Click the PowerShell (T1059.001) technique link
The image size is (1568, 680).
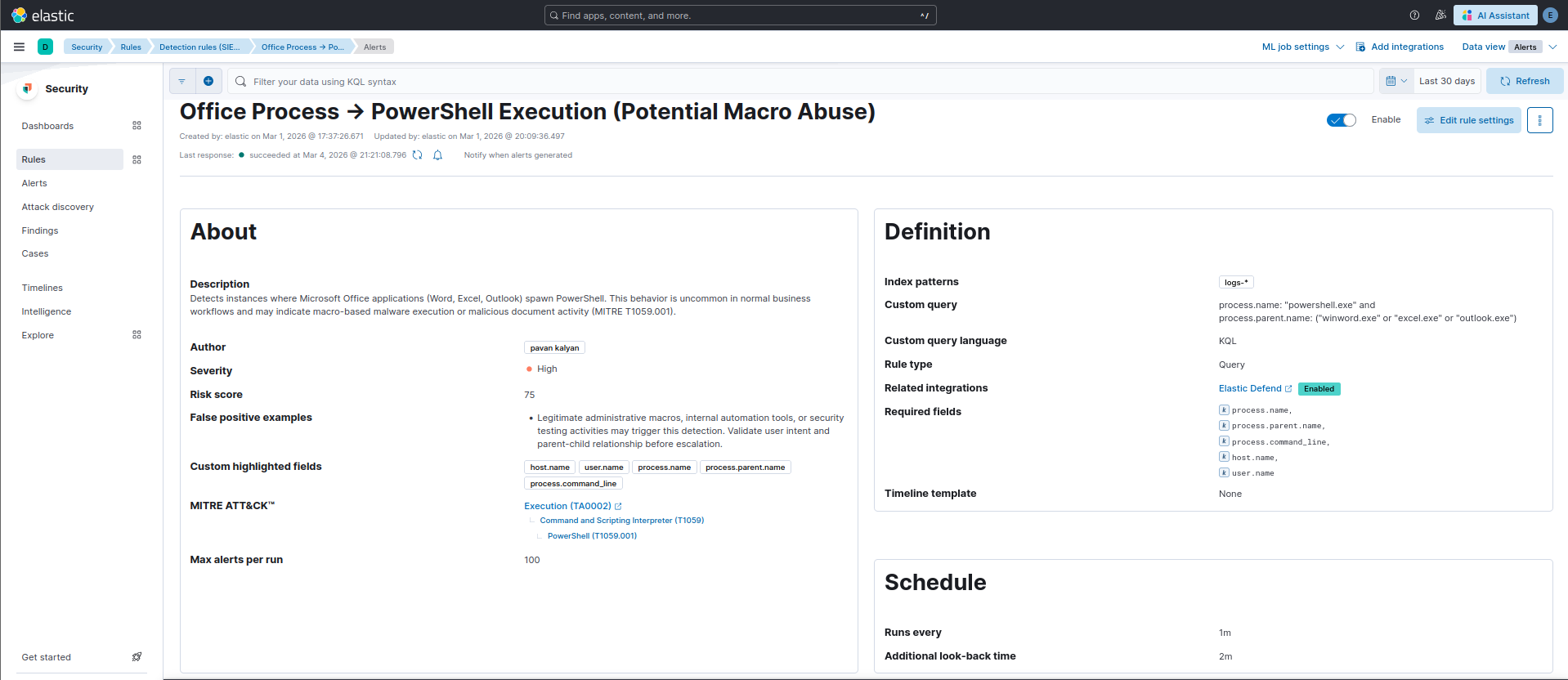592,536
